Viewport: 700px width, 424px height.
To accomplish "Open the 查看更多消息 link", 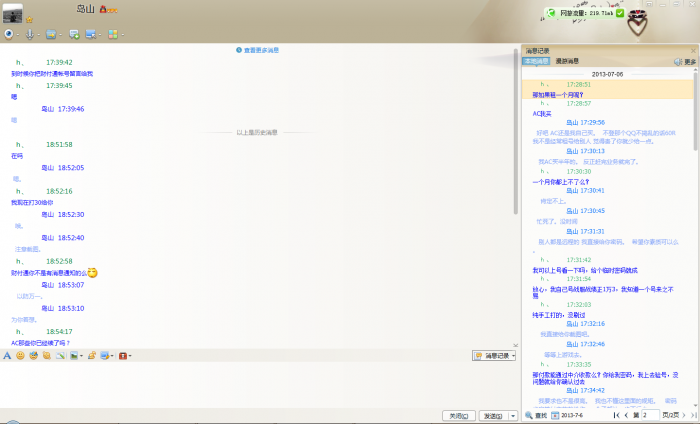I will coord(261,50).
